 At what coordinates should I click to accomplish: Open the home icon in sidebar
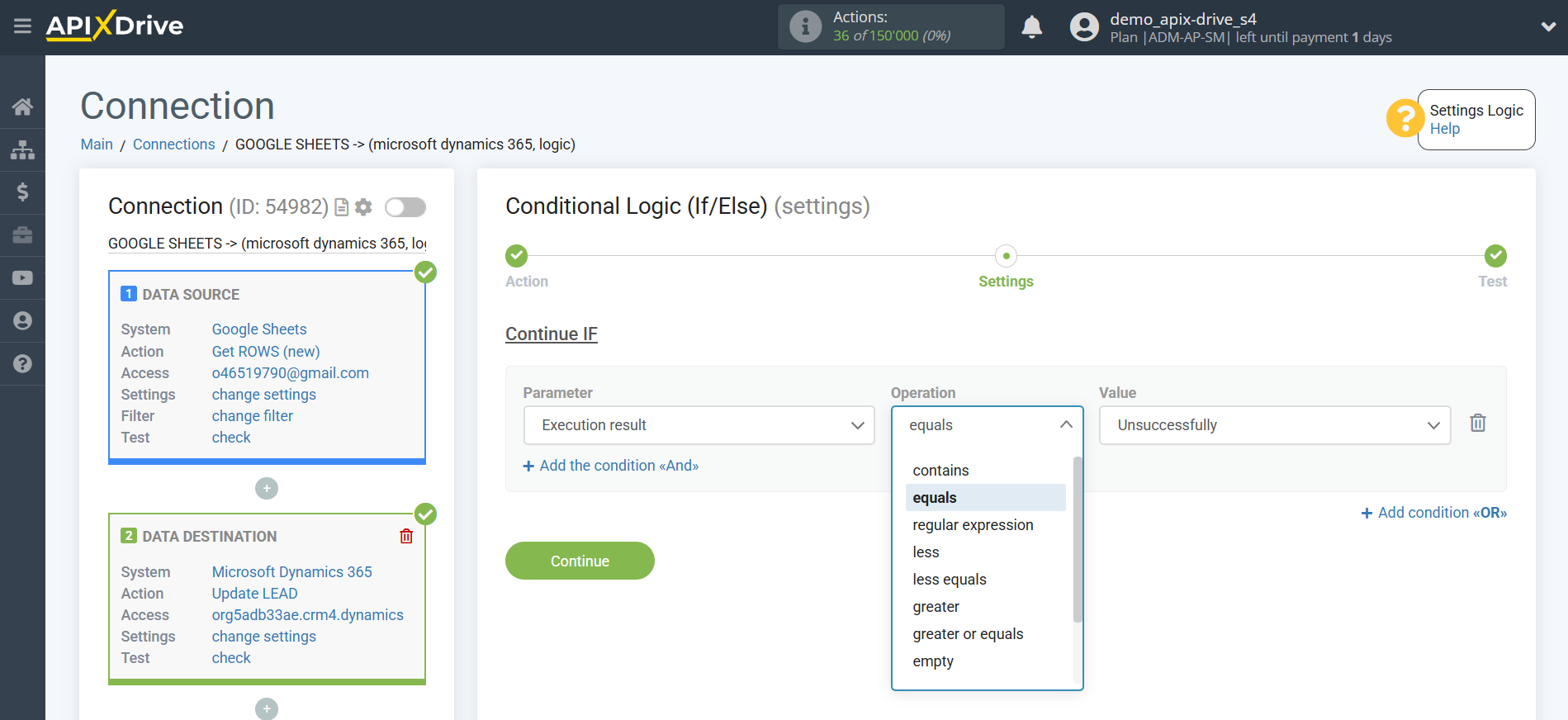[22, 107]
